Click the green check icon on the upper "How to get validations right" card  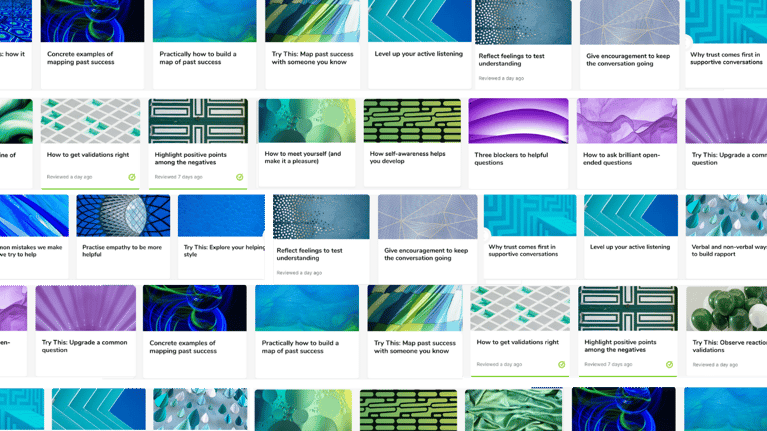(131, 177)
